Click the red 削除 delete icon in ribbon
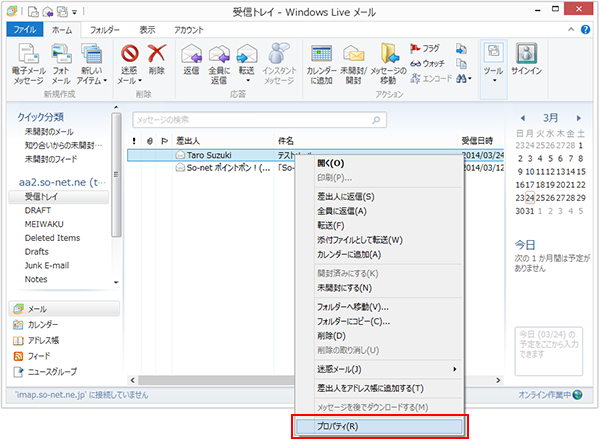The width and height of the screenshot is (600, 439). point(156,56)
